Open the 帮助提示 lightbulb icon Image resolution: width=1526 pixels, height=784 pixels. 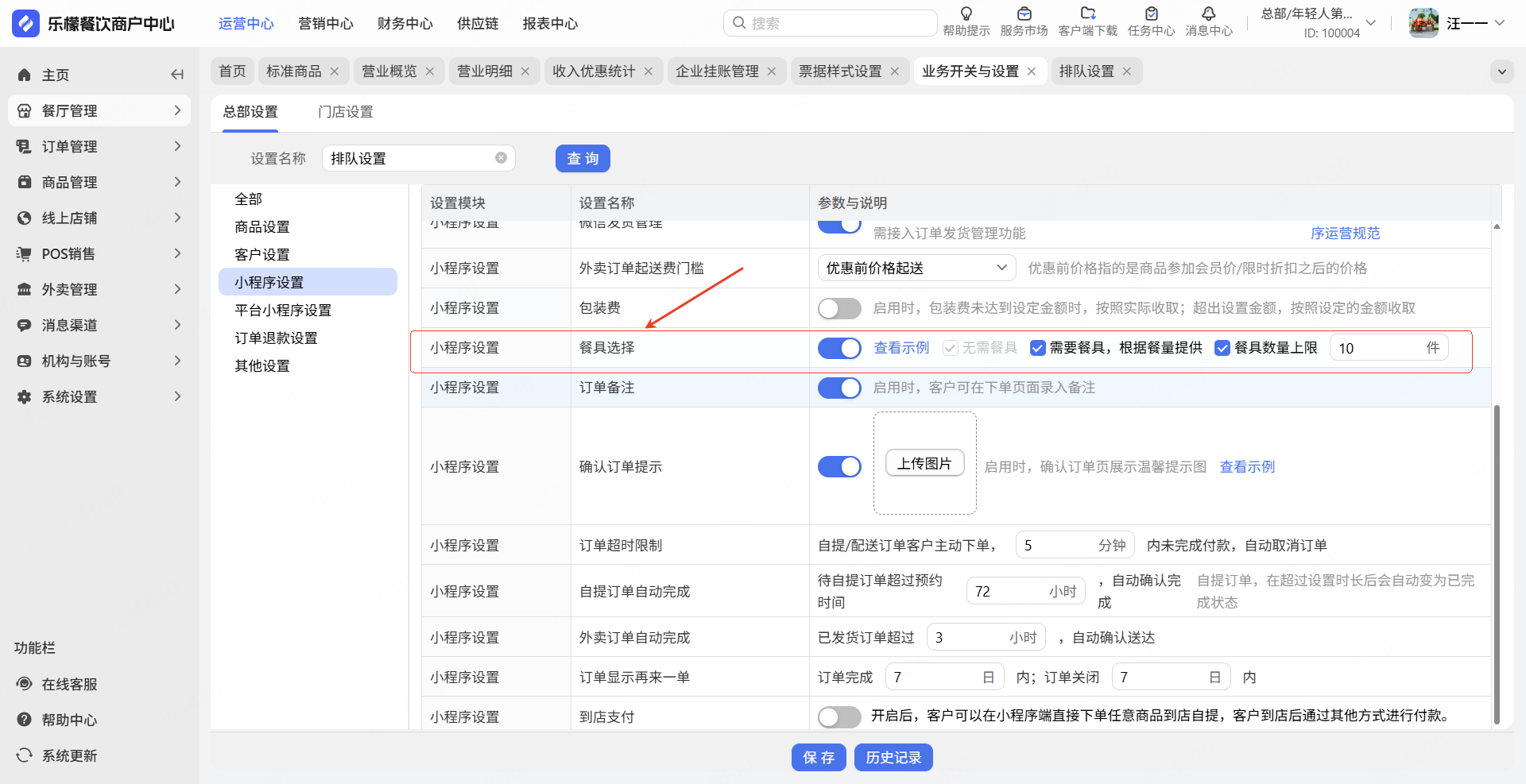click(x=966, y=14)
